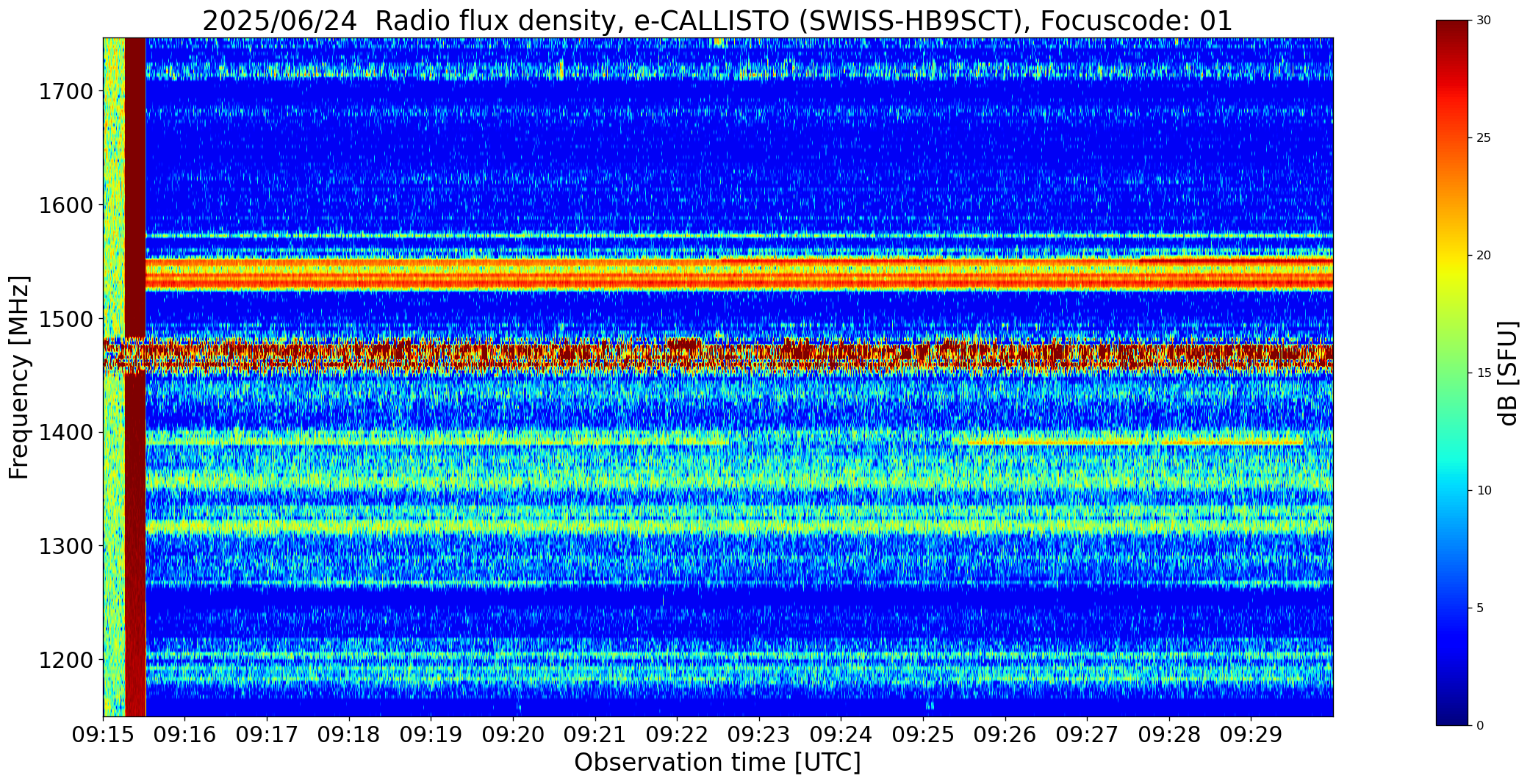Click the 1700 frequency tick label
The height and width of the screenshot is (784, 1530).
(65, 92)
